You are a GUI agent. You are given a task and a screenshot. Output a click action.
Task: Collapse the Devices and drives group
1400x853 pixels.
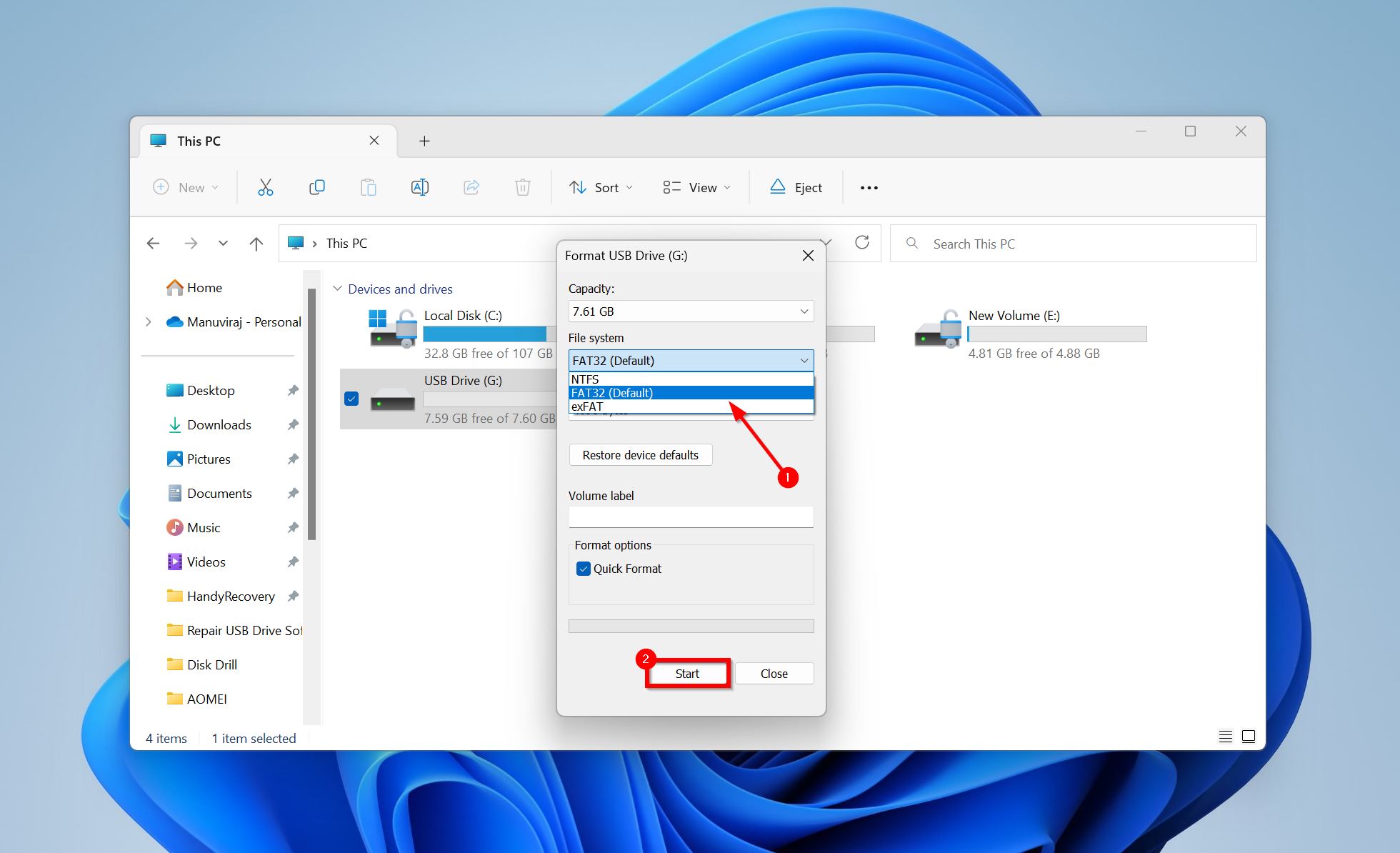point(338,289)
